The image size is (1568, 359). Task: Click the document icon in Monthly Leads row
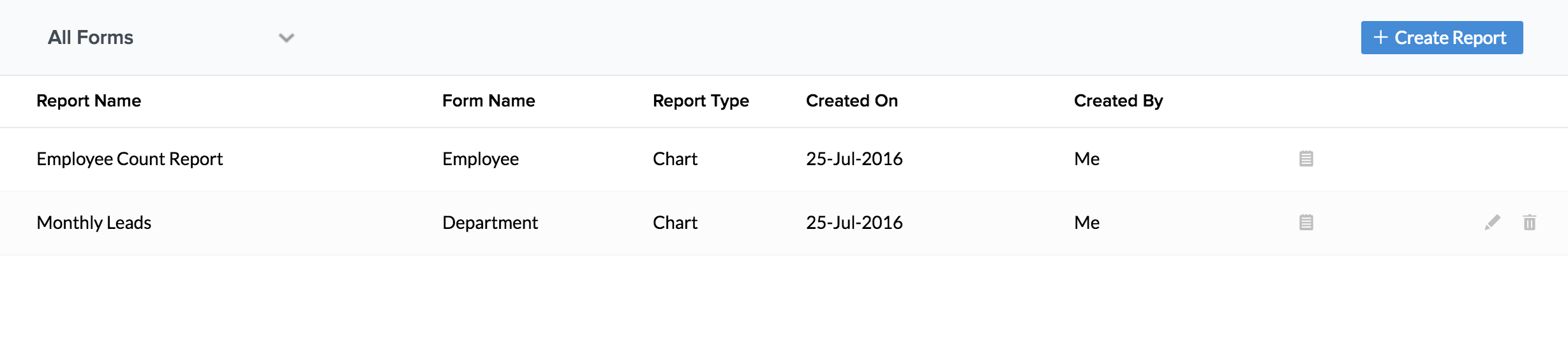click(x=1306, y=223)
